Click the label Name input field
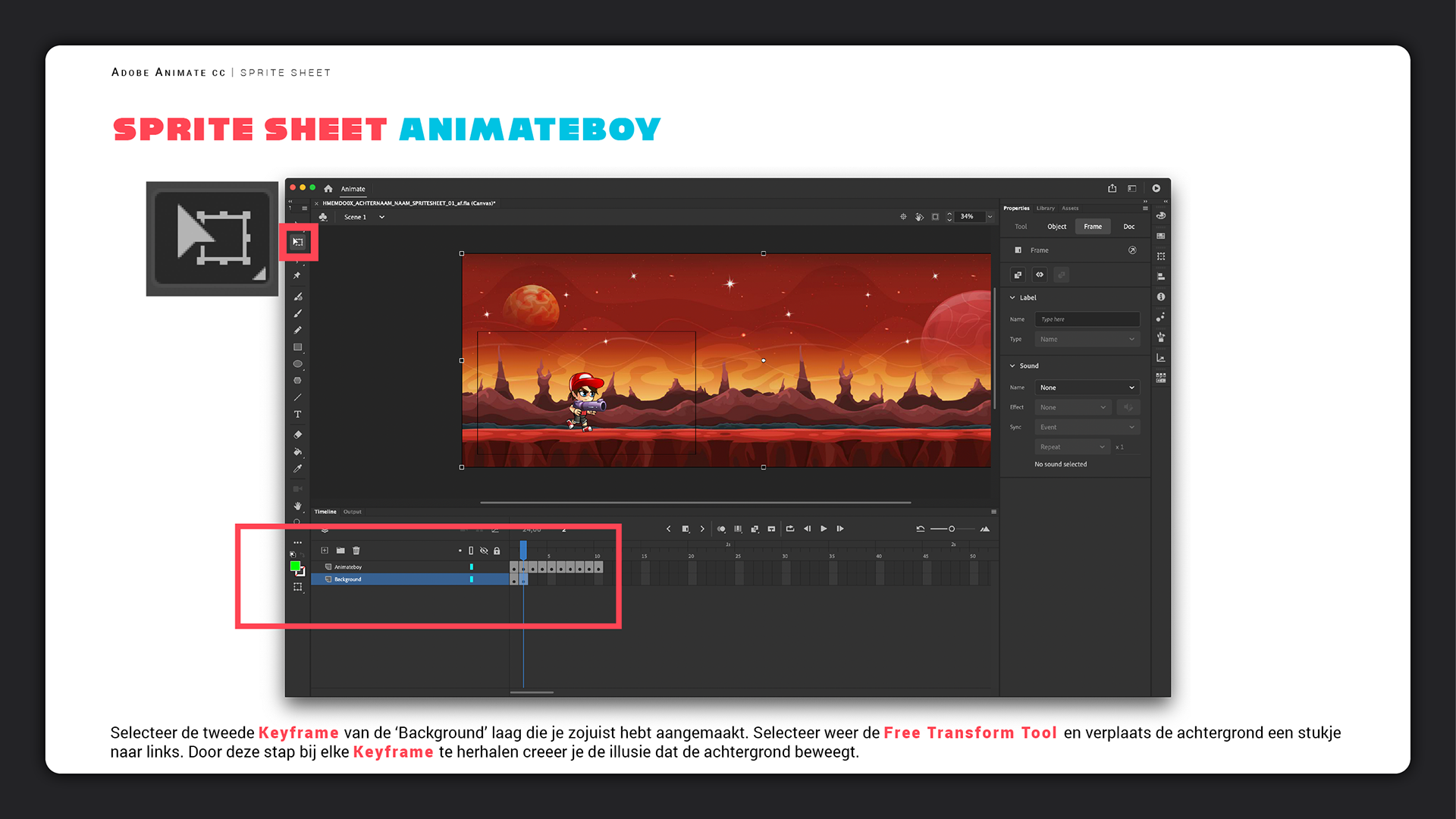The height and width of the screenshot is (819, 1456). tap(1087, 319)
